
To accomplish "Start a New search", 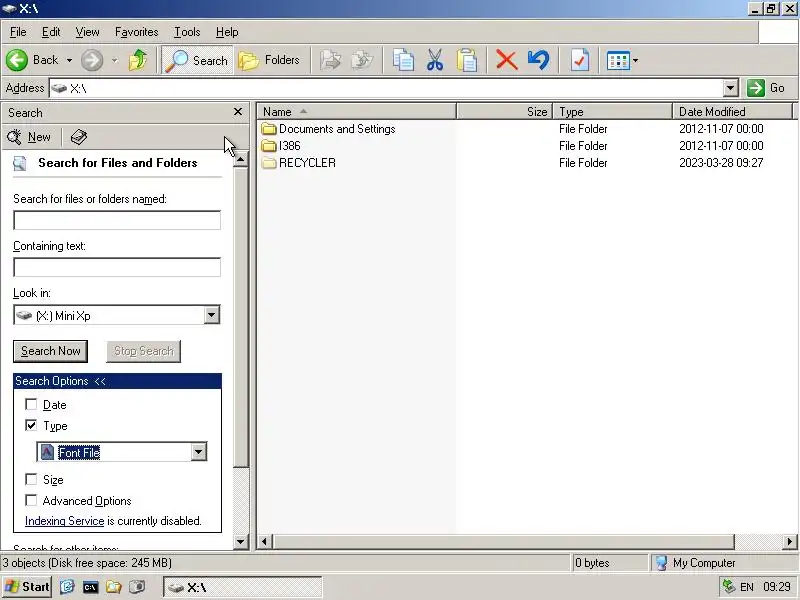I will coord(29,137).
